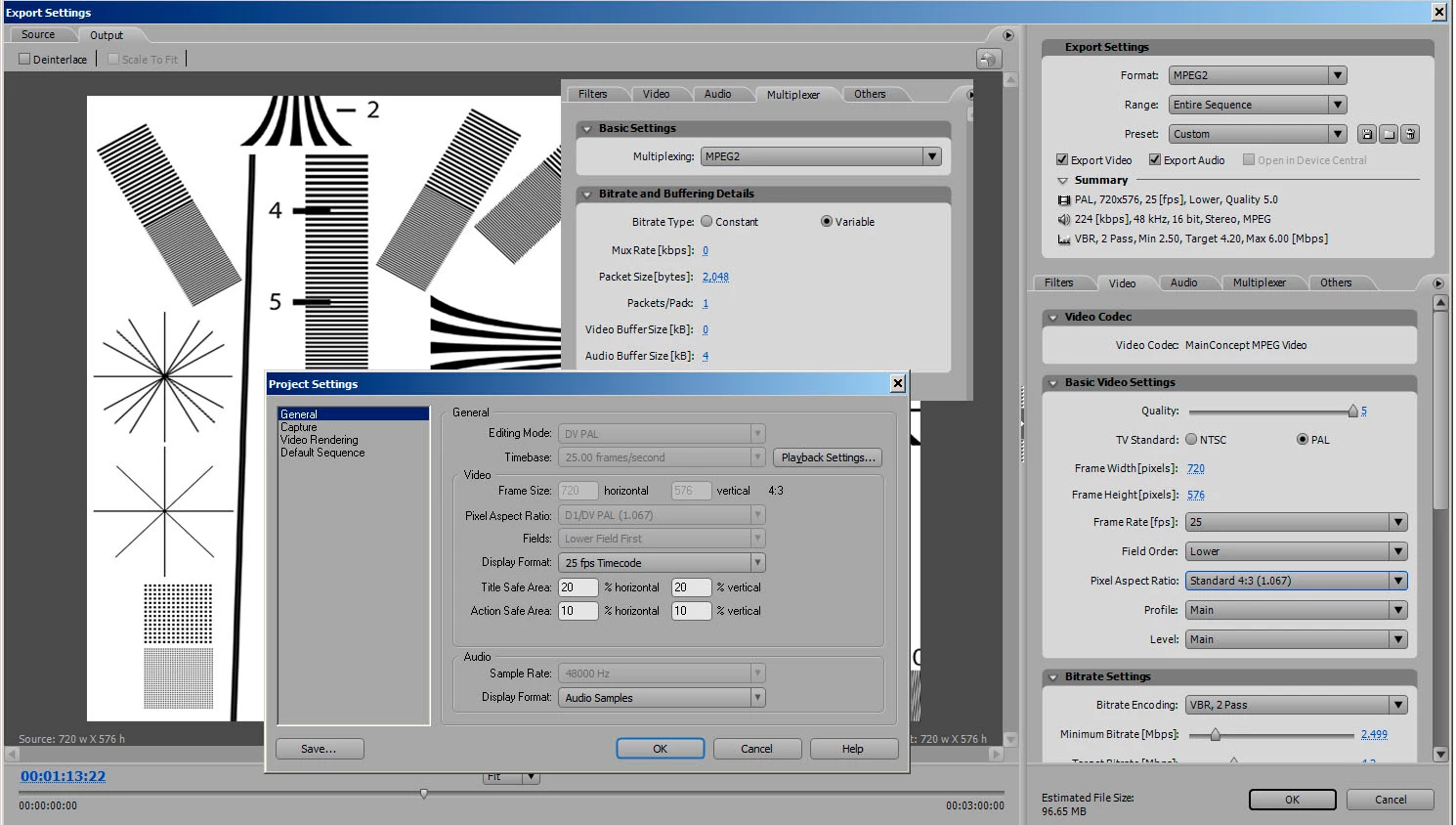Open the video Display Format 25 fps Timecode dropdown
Viewport: 1456px width, 825px height.
pos(662,563)
